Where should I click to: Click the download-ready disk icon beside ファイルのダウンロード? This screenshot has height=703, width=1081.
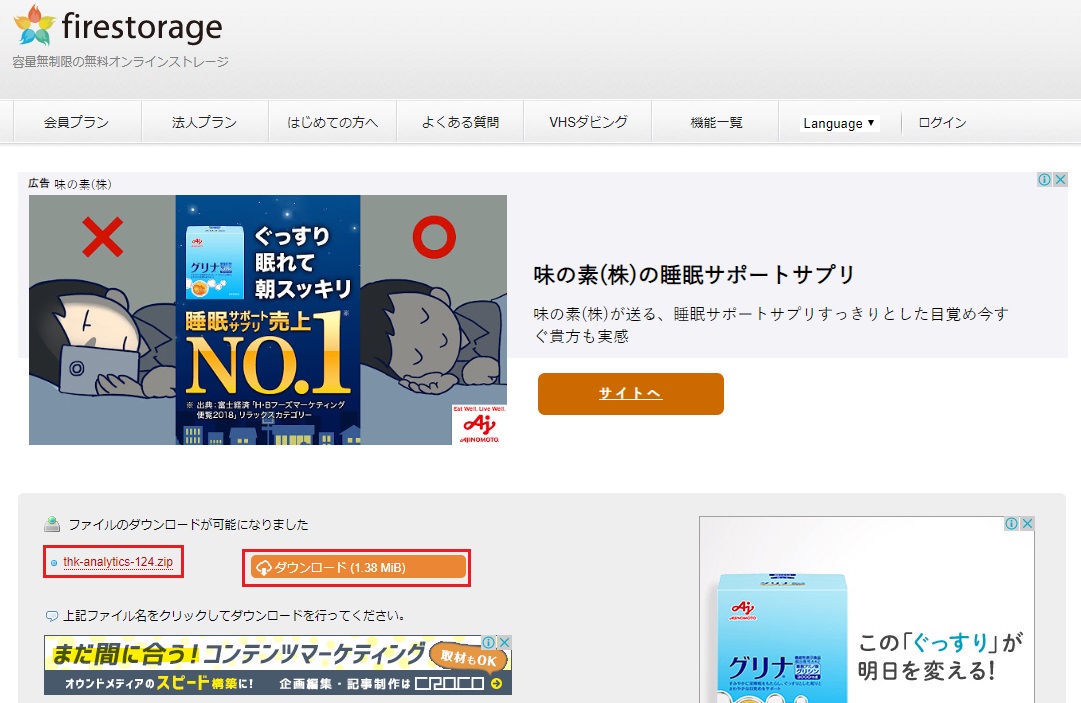[52, 524]
